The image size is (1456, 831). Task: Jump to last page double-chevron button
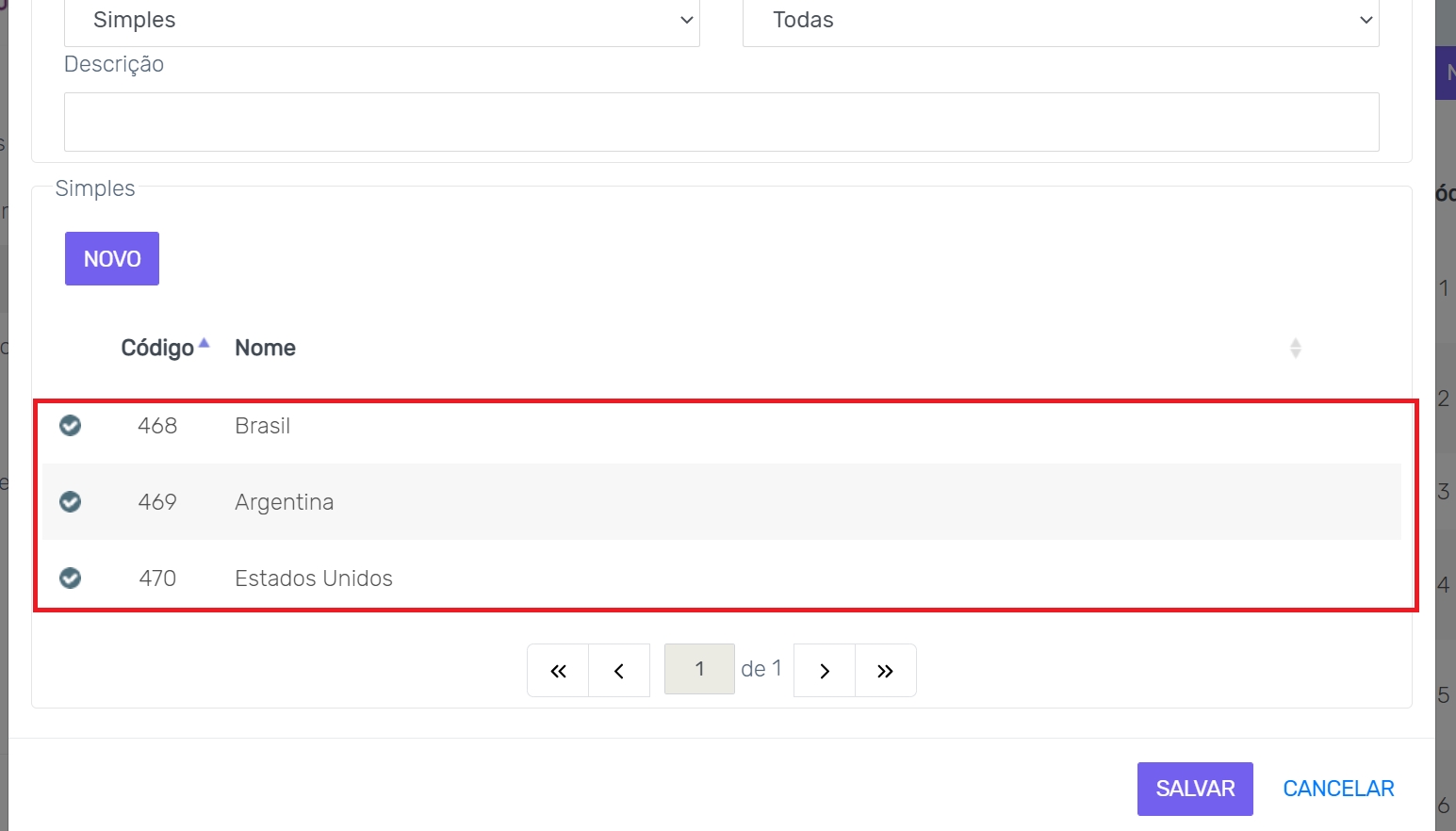pyautogui.click(x=885, y=671)
